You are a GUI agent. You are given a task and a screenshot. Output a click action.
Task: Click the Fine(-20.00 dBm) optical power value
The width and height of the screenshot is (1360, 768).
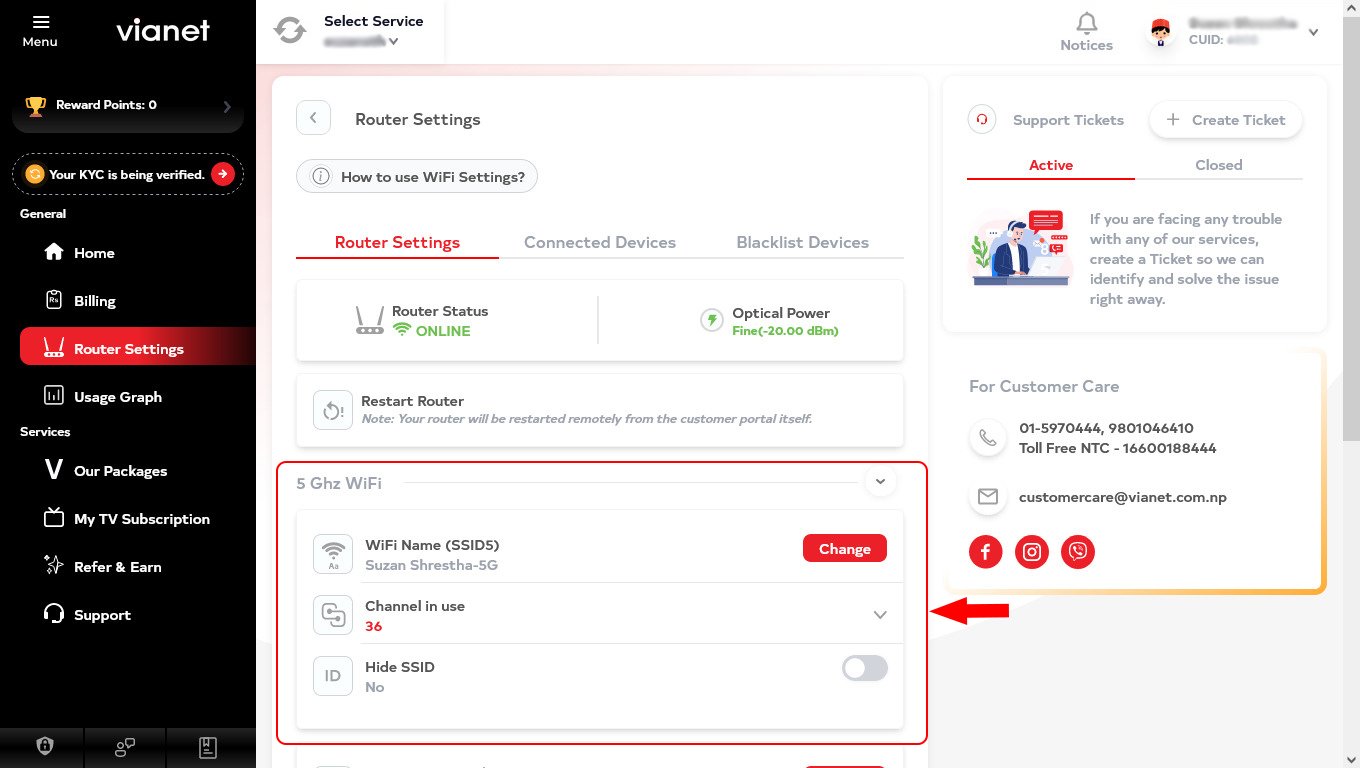[785, 331]
